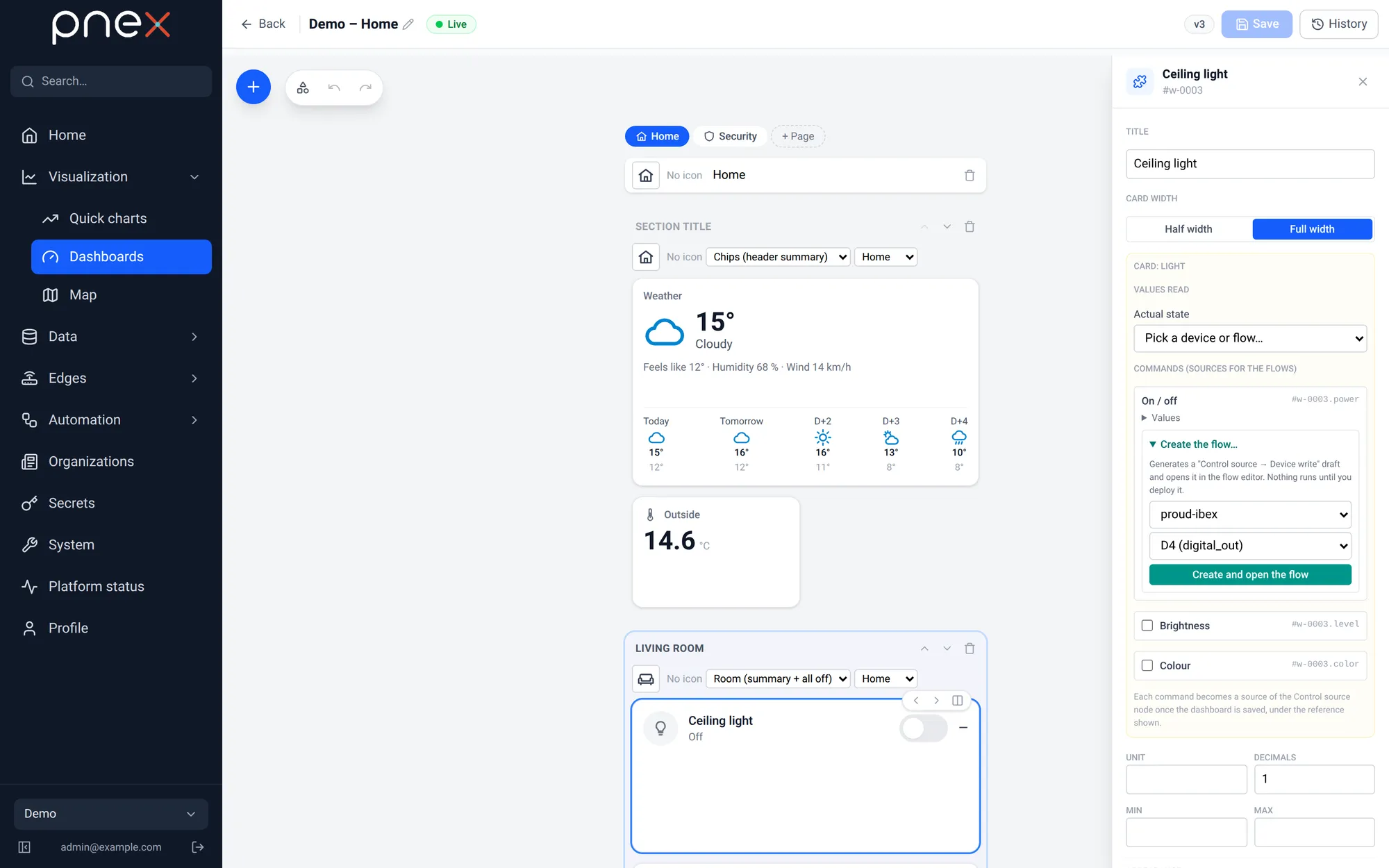This screenshot has width=1389, height=868.
Task: Open the Actual state device dropdown
Action: pyautogui.click(x=1250, y=338)
